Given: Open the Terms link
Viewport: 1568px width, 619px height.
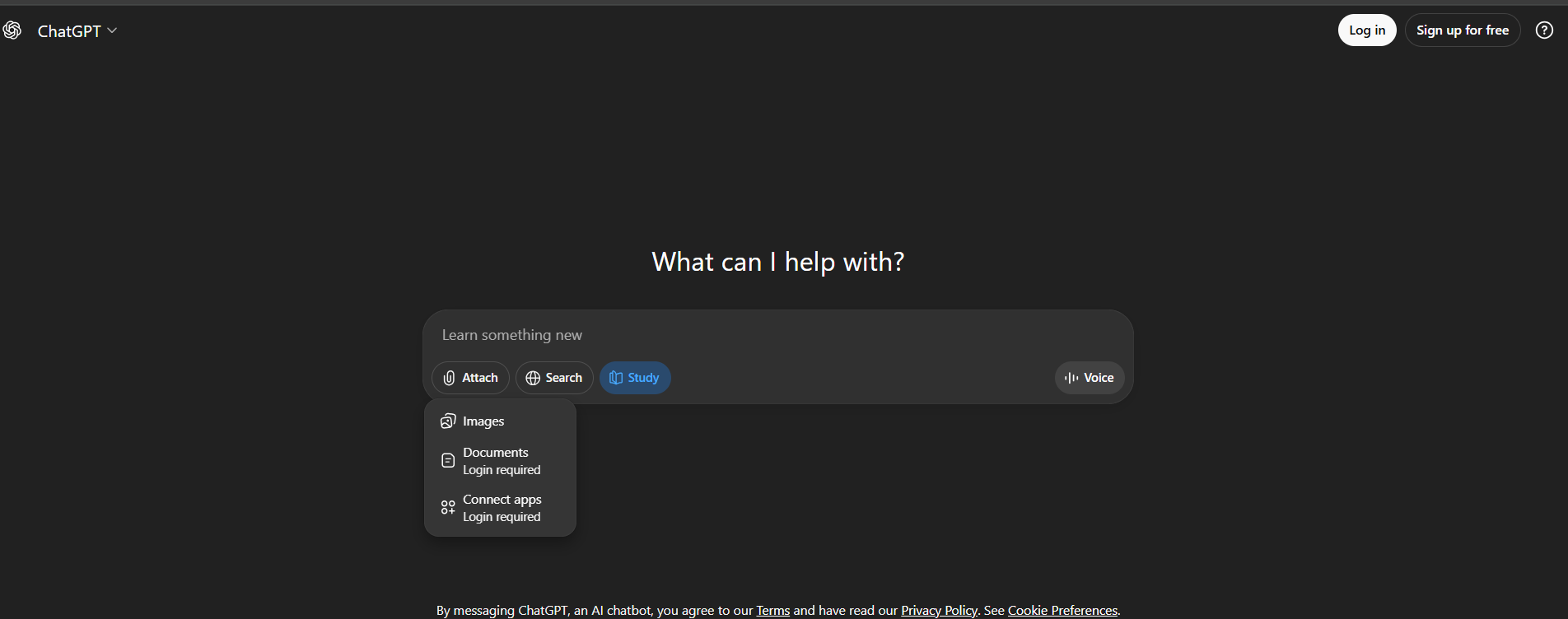Looking at the screenshot, I should (772, 611).
